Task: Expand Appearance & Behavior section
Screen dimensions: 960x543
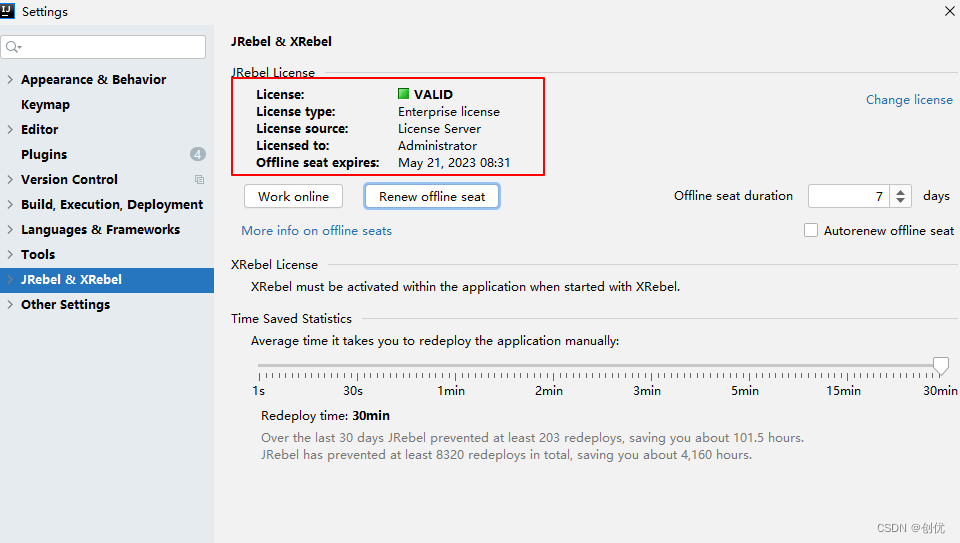Action: click(x=10, y=79)
